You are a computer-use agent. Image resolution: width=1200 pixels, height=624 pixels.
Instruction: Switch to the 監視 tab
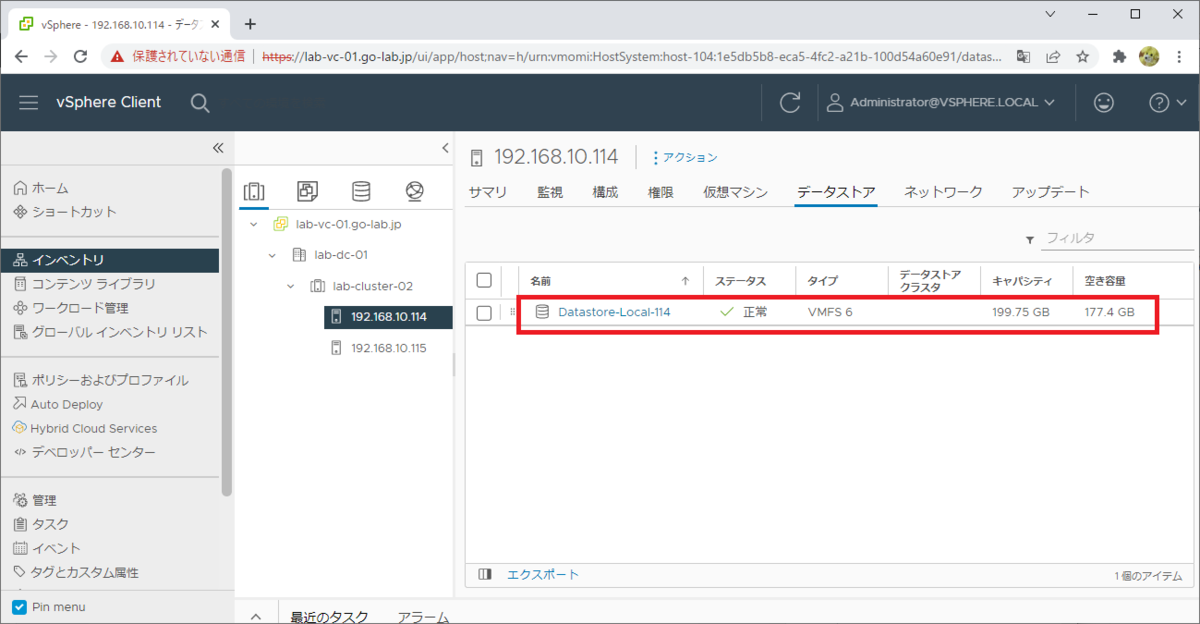pos(550,192)
